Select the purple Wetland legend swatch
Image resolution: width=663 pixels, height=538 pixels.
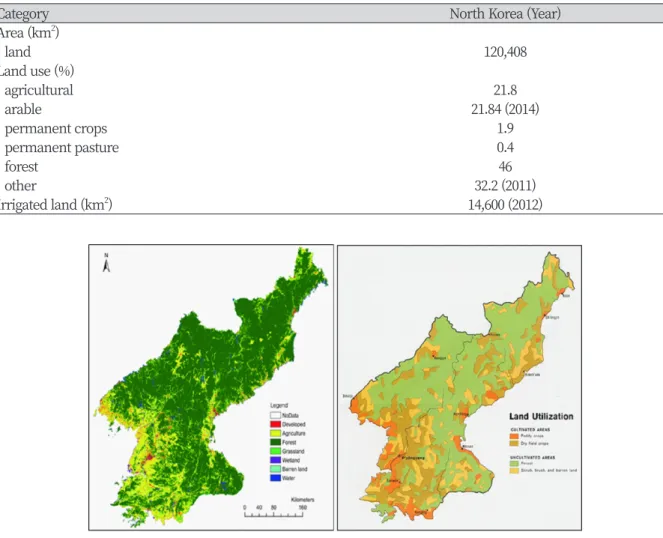(x=275, y=460)
